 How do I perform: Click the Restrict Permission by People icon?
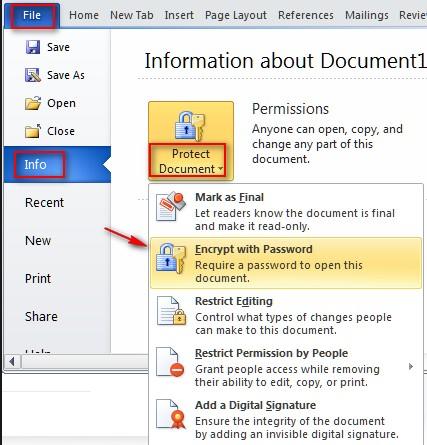pyautogui.click(x=171, y=362)
